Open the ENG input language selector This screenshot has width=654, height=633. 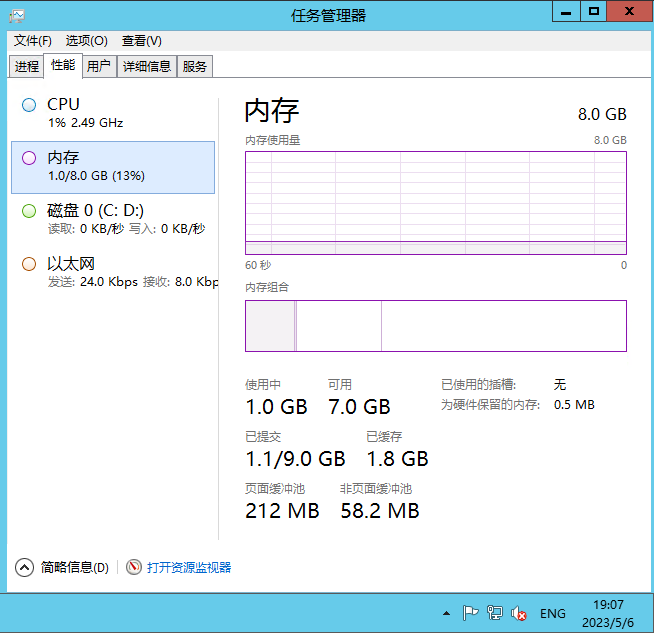(x=552, y=613)
